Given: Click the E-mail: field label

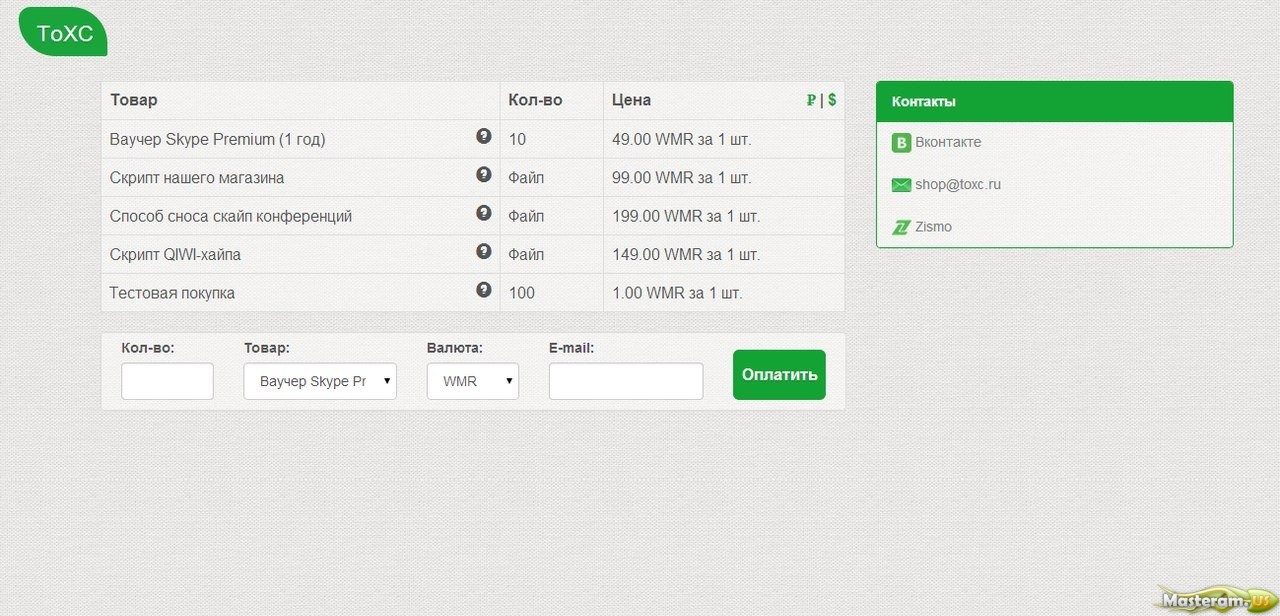Looking at the screenshot, I should coord(571,348).
